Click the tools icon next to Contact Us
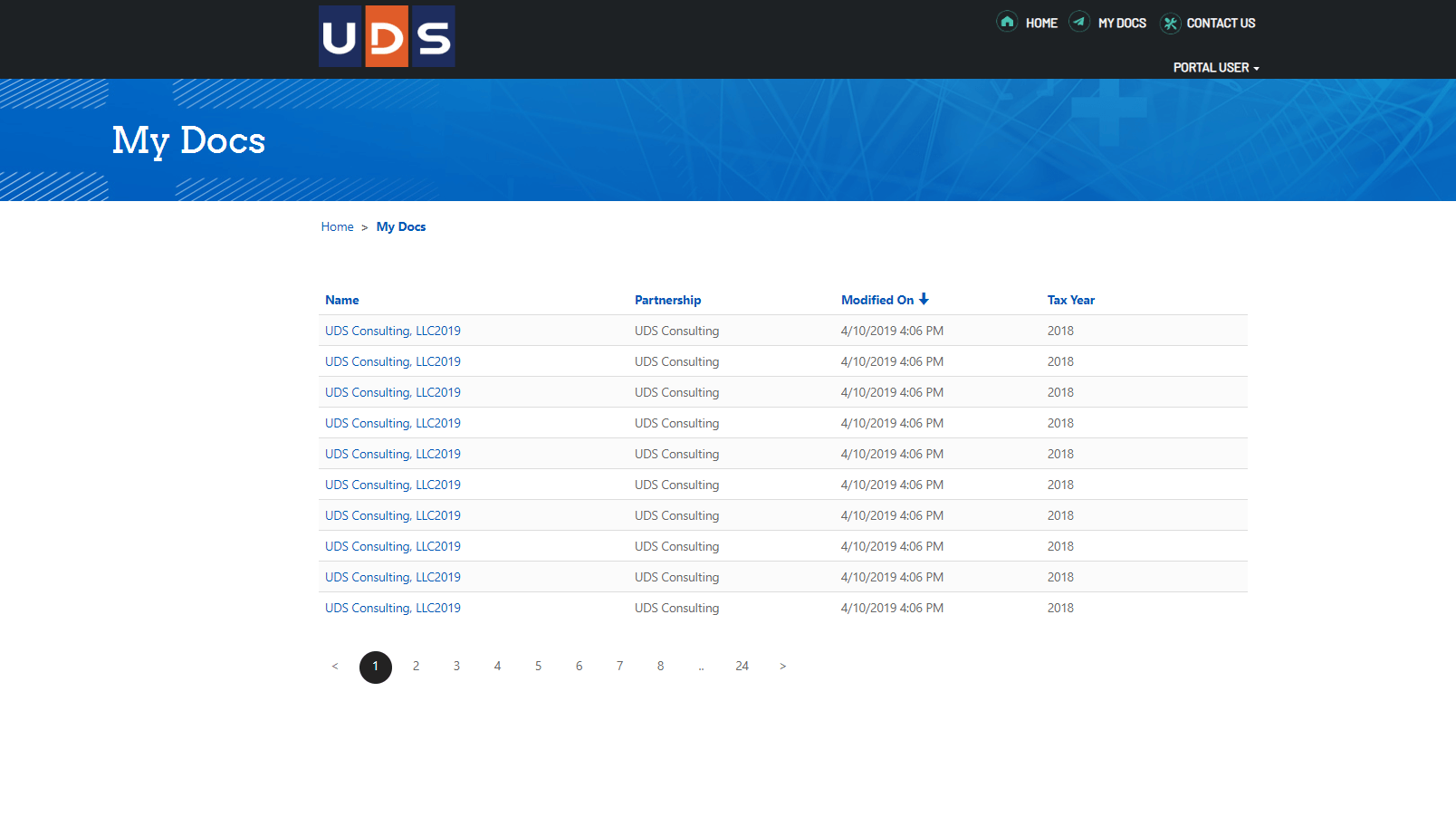Image resolution: width=1456 pixels, height=826 pixels. pyautogui.click(x=1170, y=23)
